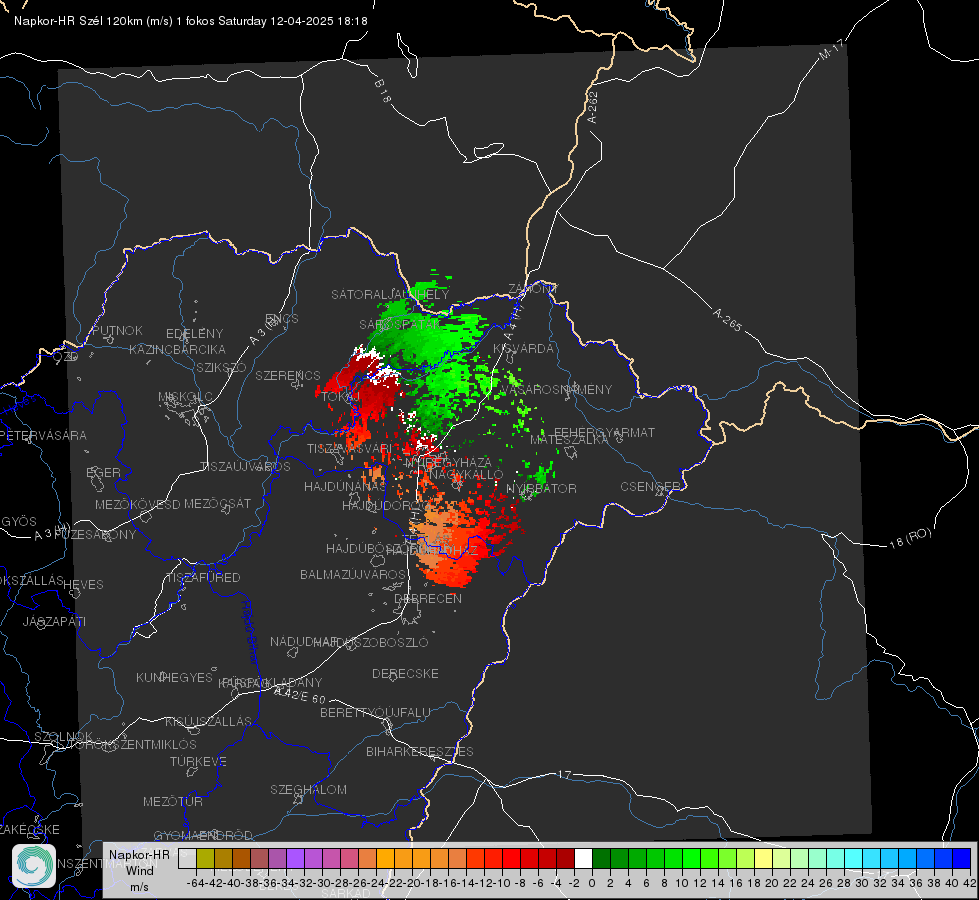Click the MEZŐCSÁT town label
The image size is (979, 900).
point(217,503)
